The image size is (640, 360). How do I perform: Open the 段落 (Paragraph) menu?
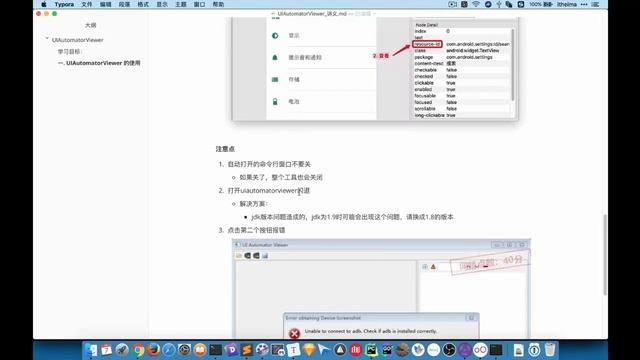(x=124, y=4)
